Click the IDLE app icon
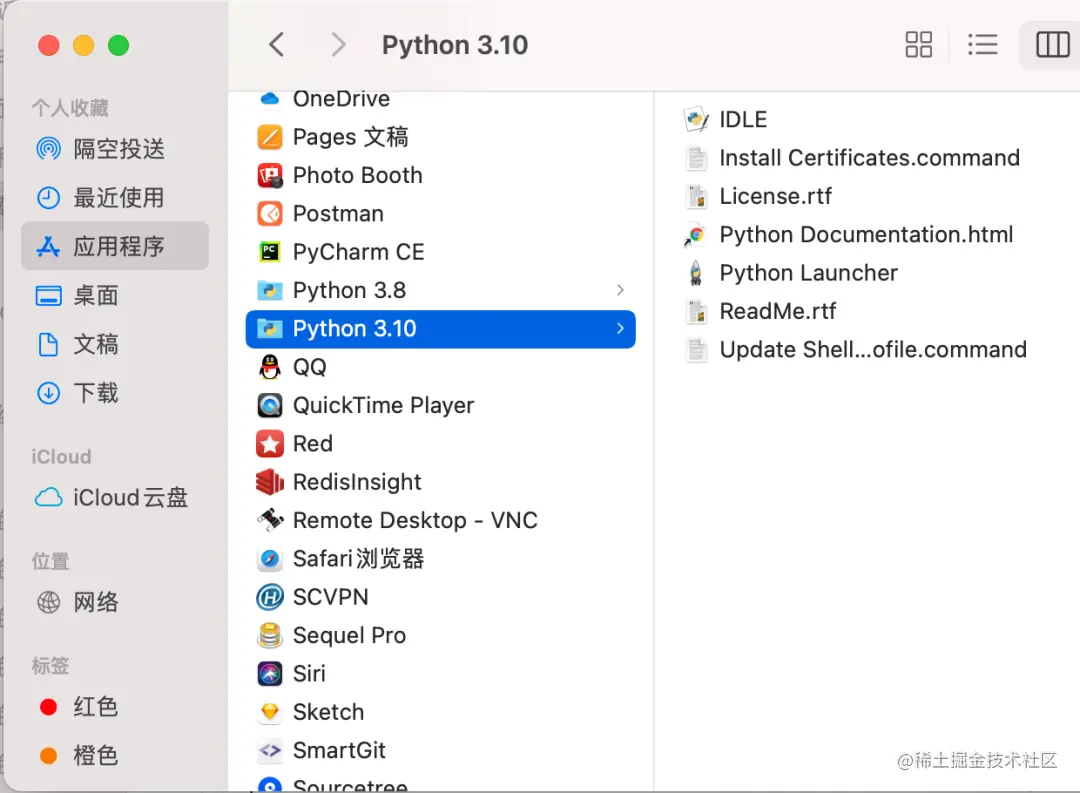Image resolution: width=1080 pixels, height=793 pixels. pyautogui.click(x=696, y=120)
